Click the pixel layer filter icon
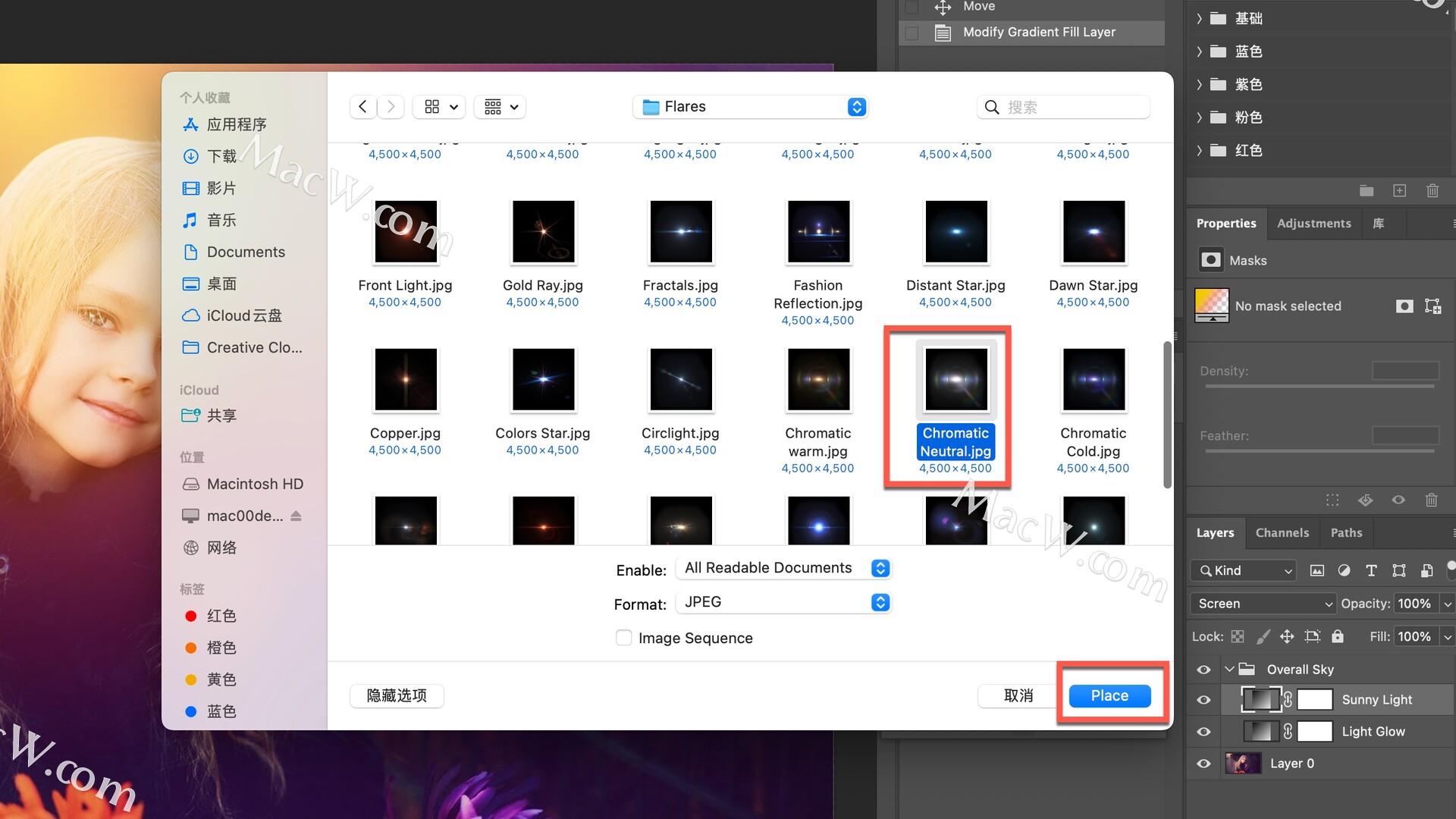 click(1317, 571)
